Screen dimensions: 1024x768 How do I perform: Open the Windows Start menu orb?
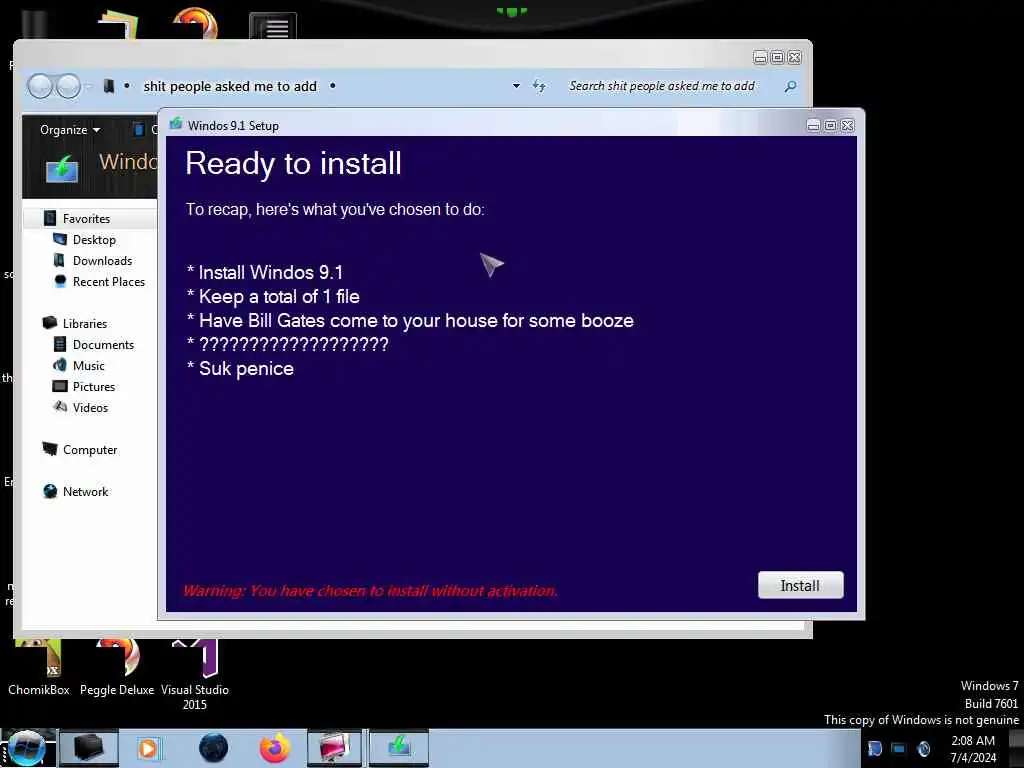tap(25, 748)
